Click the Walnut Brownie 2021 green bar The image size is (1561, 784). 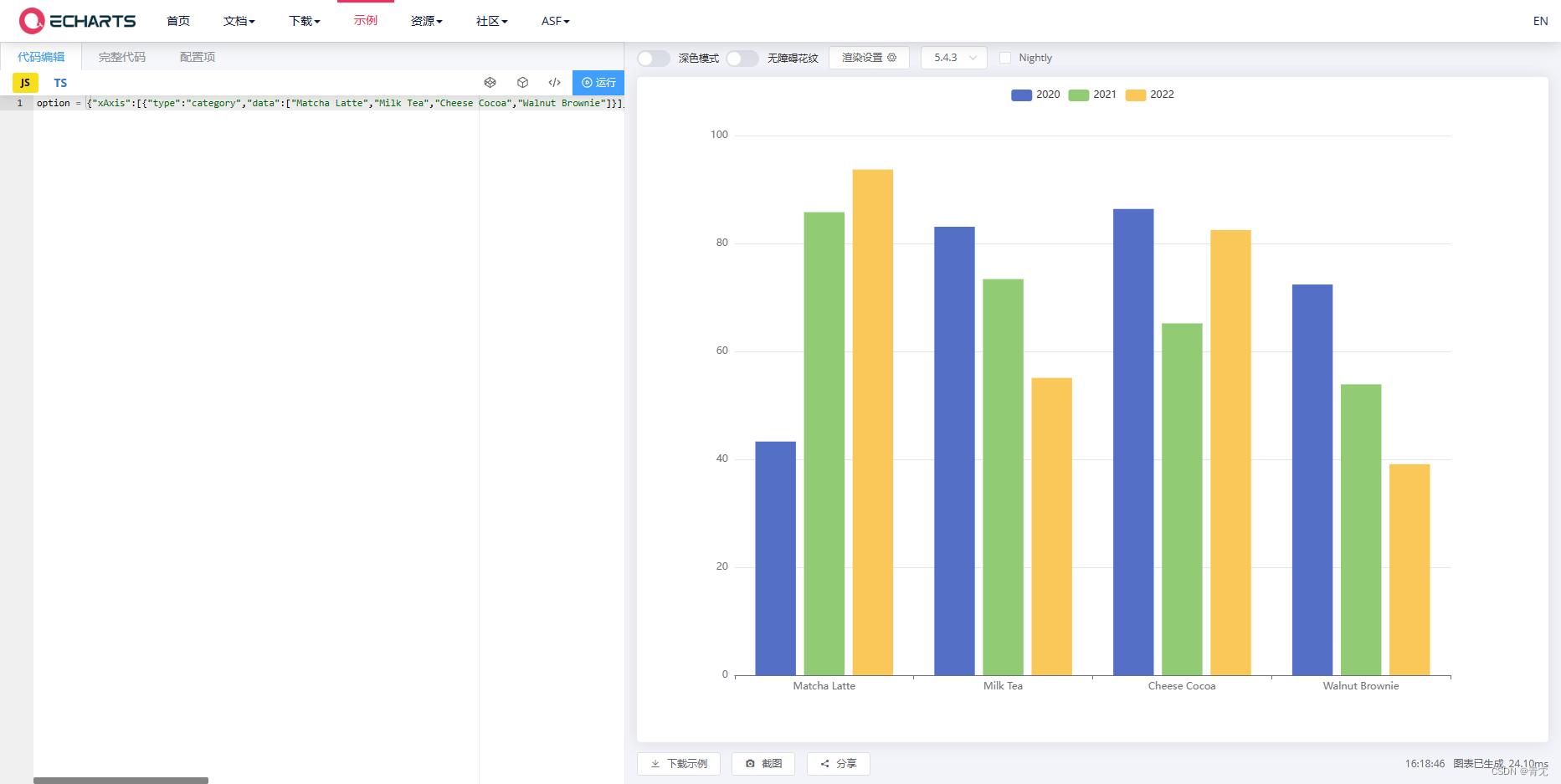(1361, 530)
